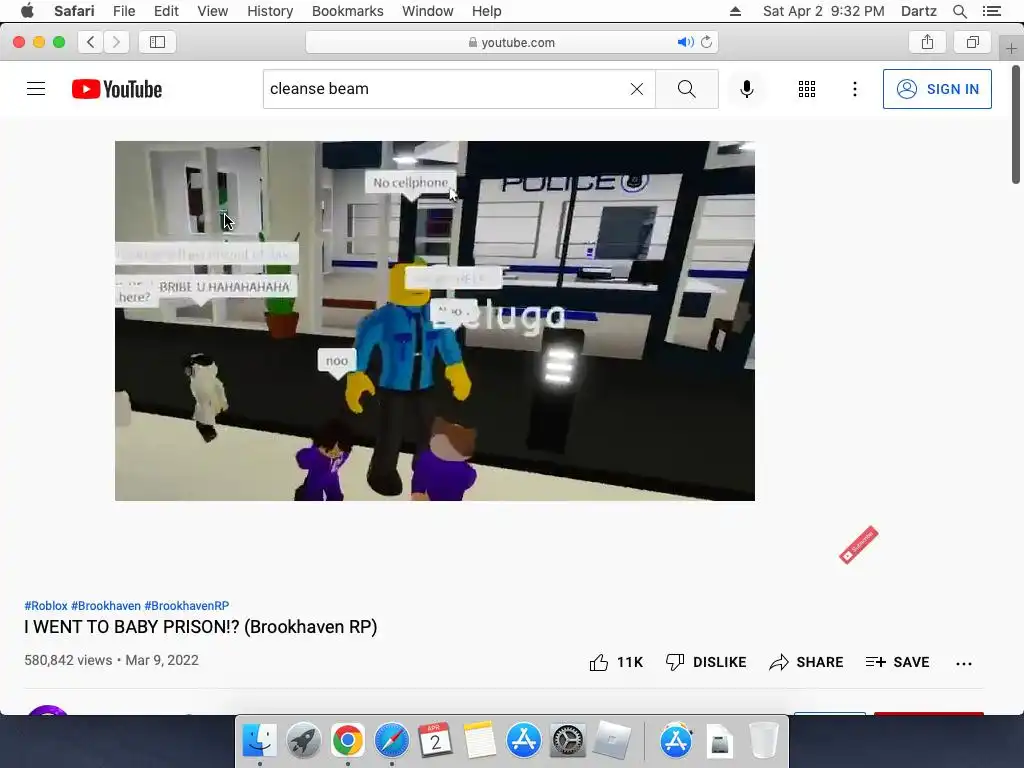The width and height of the screenshot is (1024, 768).
Task: Open the History menu
Action: point(270,11)
